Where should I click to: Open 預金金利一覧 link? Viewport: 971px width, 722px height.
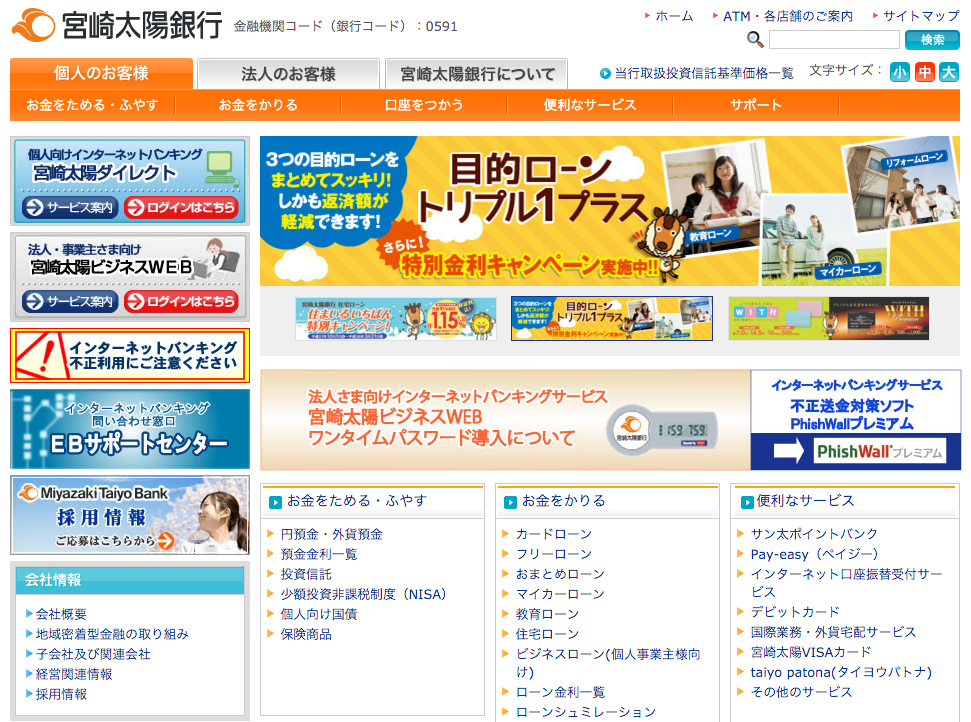(319, 554)
